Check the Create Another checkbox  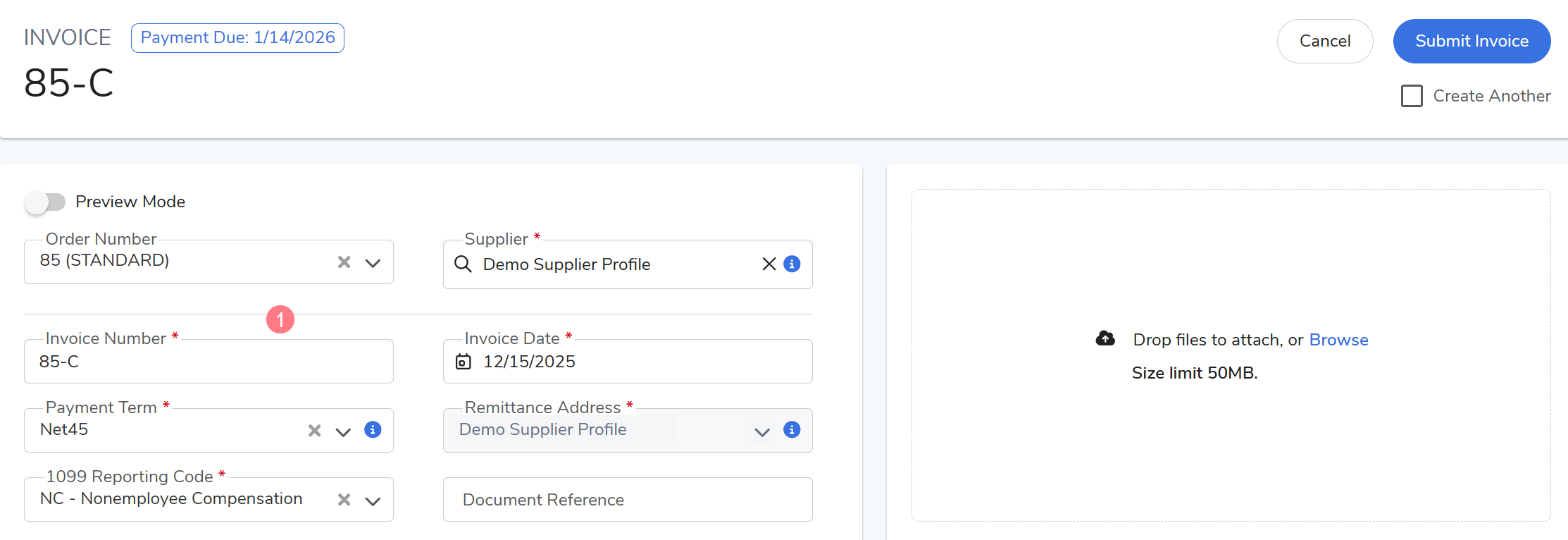click(x=1412, y=96)
